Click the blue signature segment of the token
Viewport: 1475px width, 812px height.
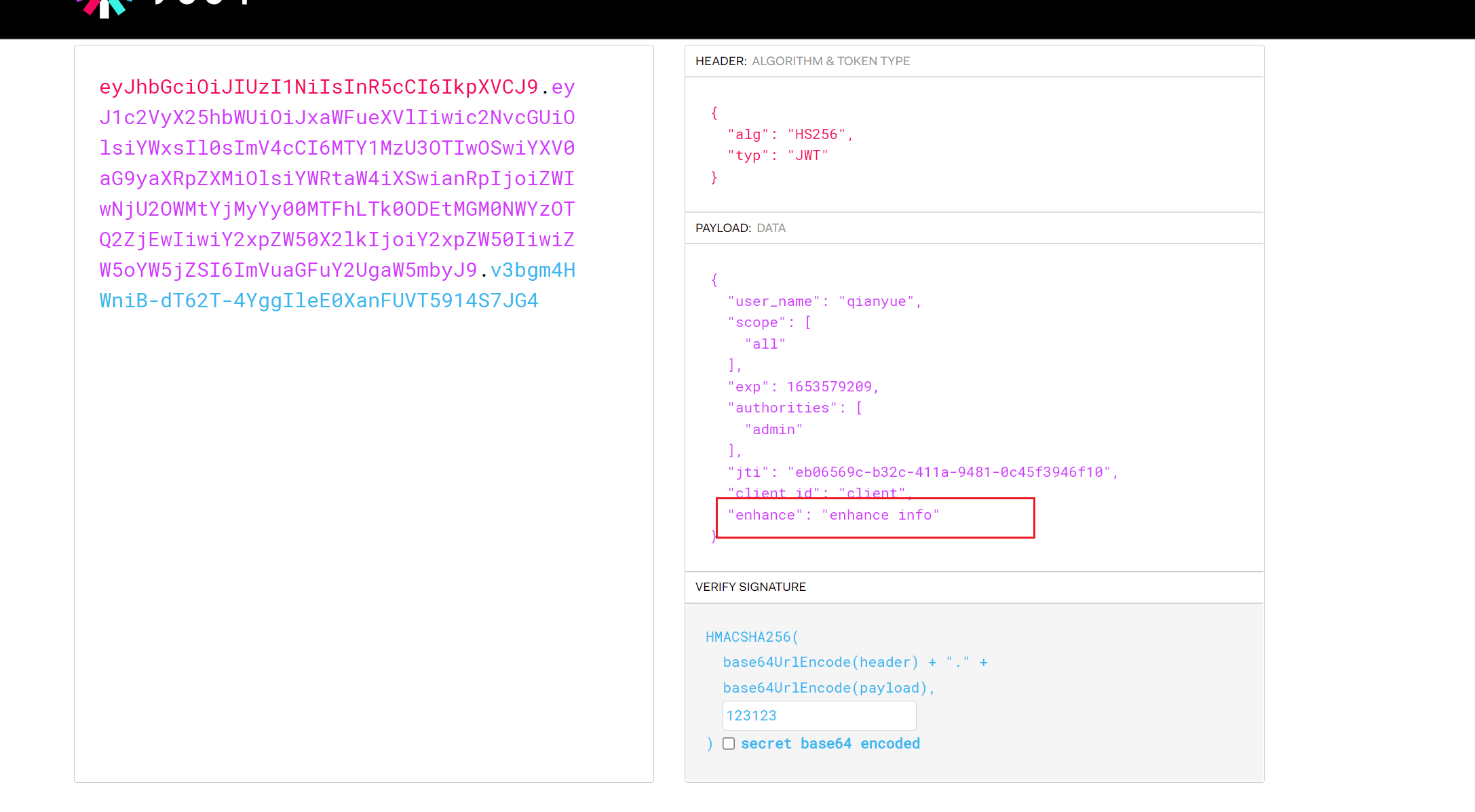(319, 301)
